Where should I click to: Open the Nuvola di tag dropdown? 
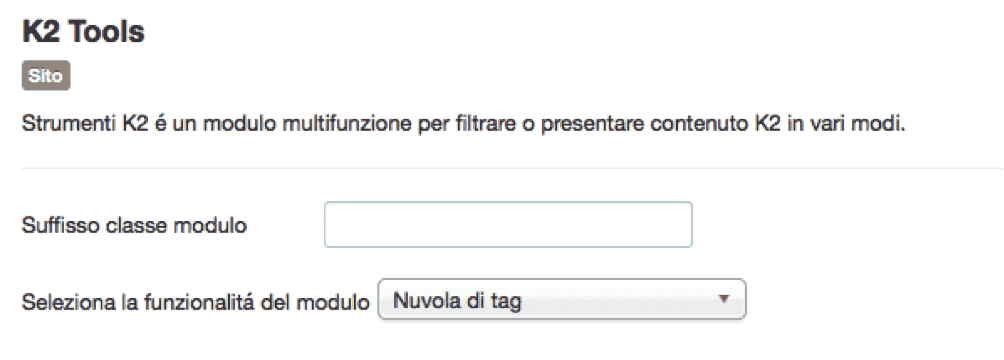[562, 299]
